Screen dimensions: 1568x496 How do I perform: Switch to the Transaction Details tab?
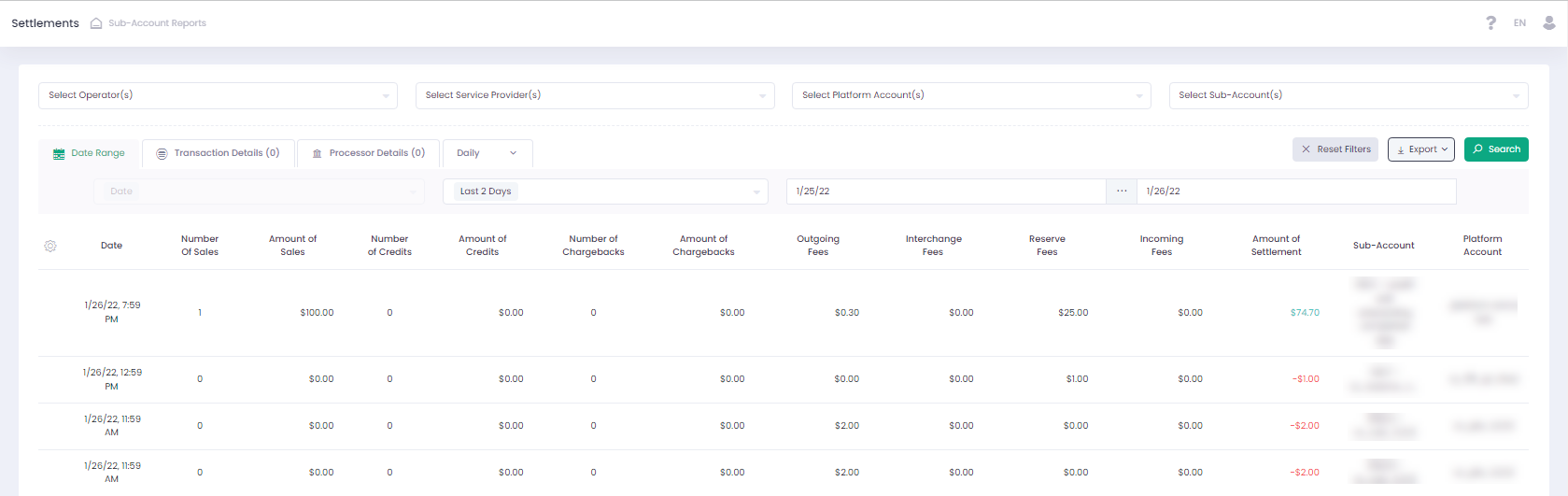[x=226, y=153]
